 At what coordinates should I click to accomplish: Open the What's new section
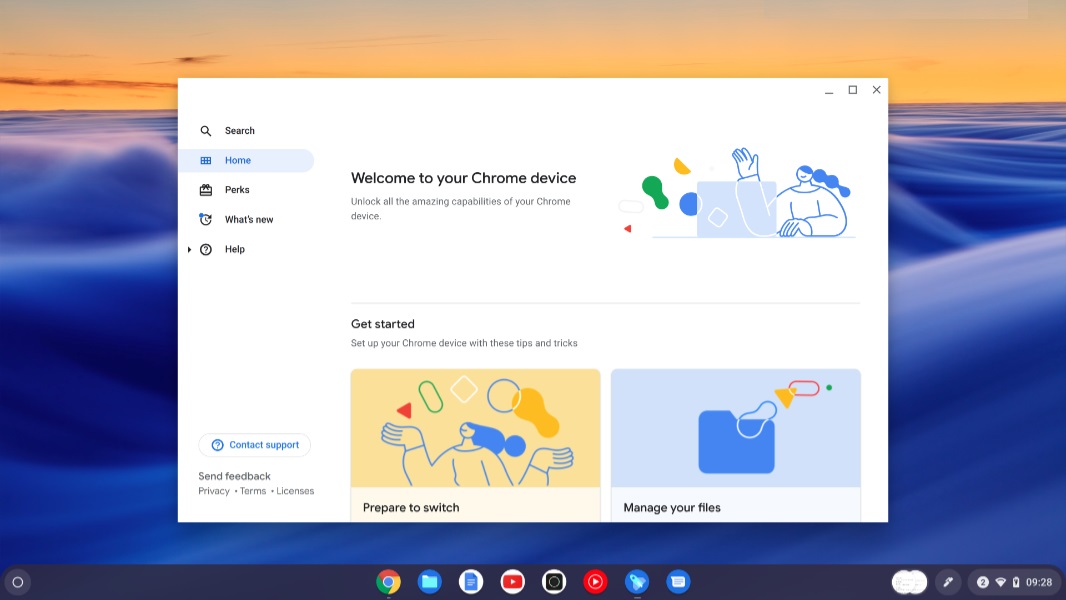click(x=247, y=219)
